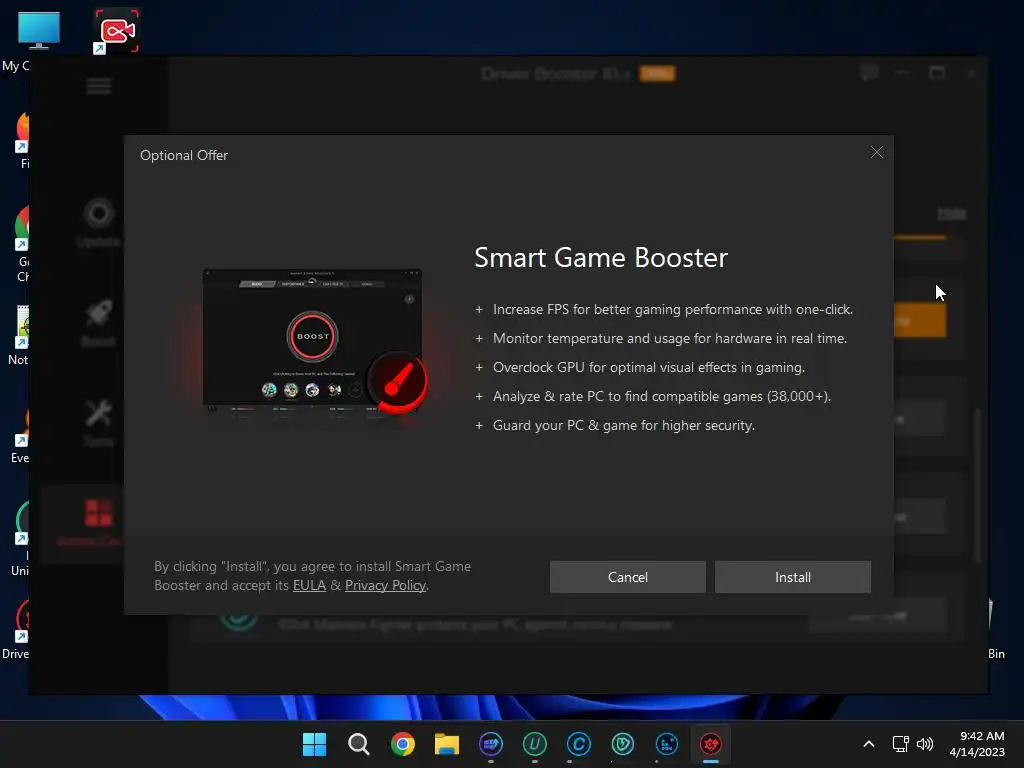Open IObit Uninstaller green U taskbar icon

[x=535, y=744]
